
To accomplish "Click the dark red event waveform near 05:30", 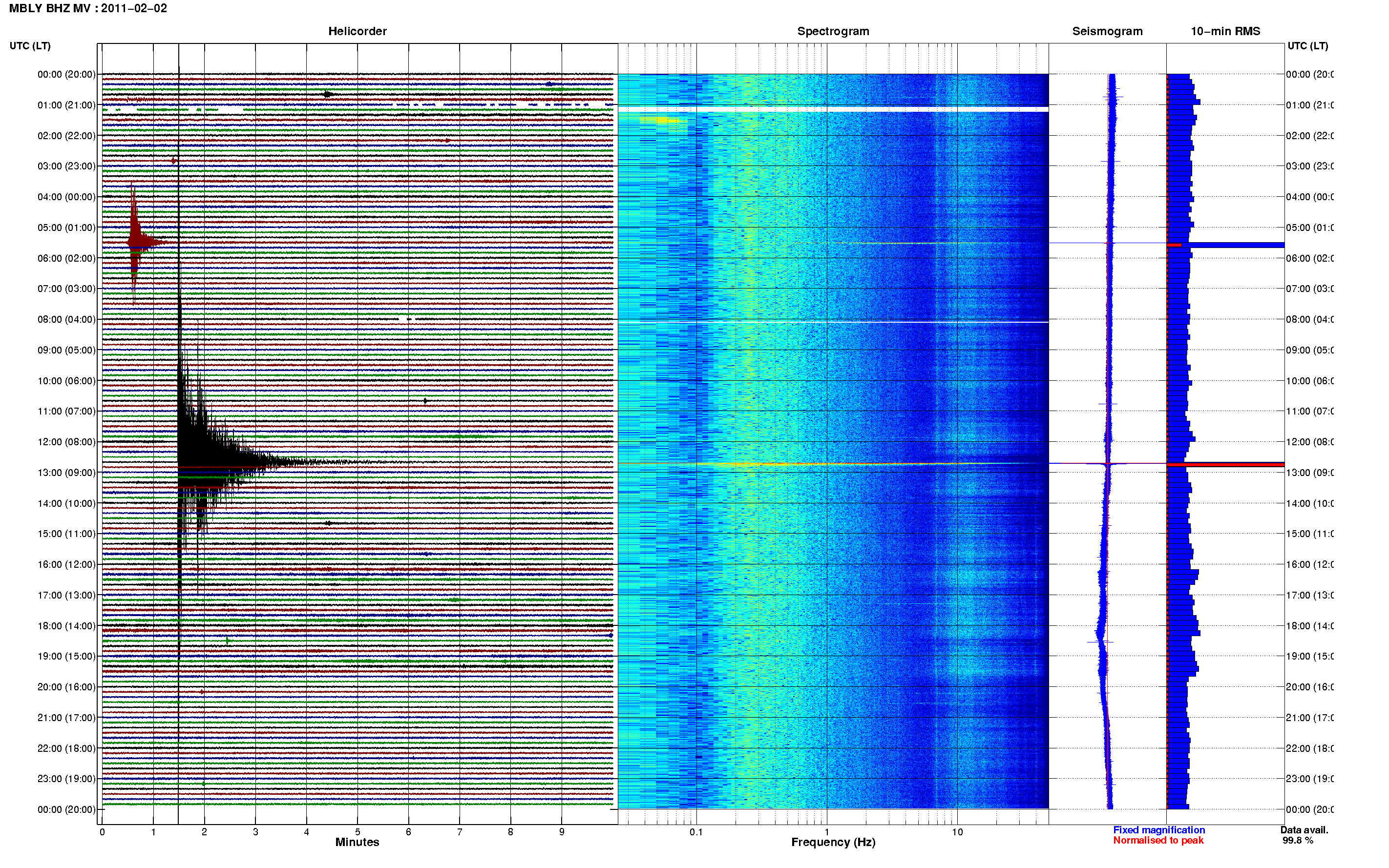I will 135,242.
